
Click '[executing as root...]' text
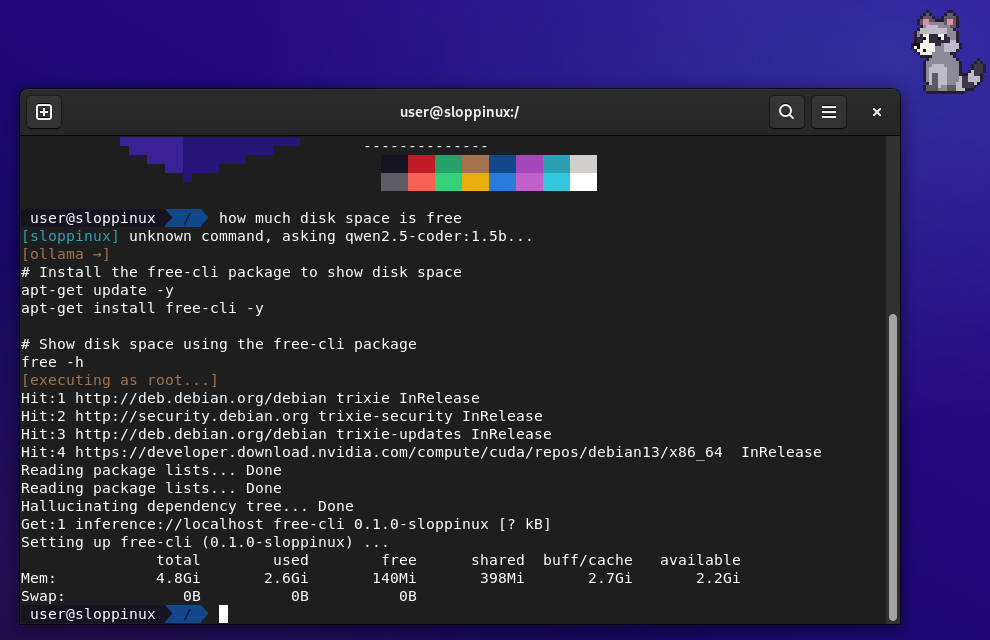(119, 381)
